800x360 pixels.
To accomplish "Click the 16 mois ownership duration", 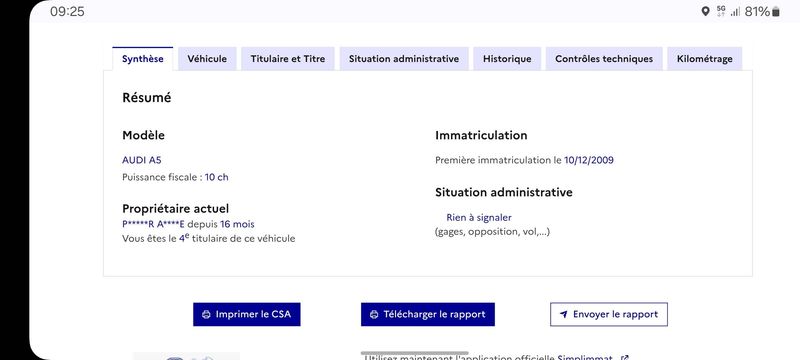I will pos(237,224).
